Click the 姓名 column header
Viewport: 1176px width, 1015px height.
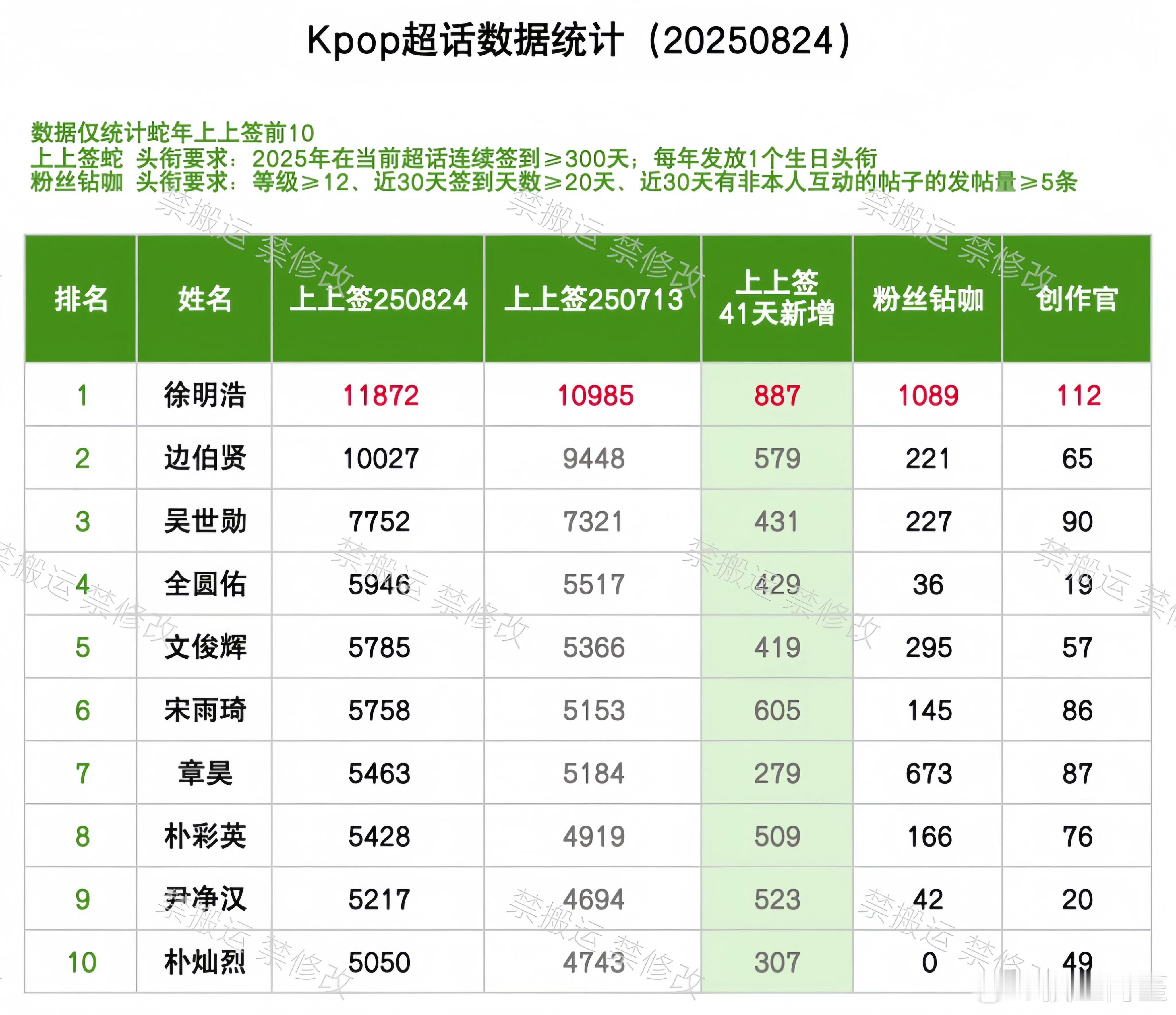coord(205,299)
